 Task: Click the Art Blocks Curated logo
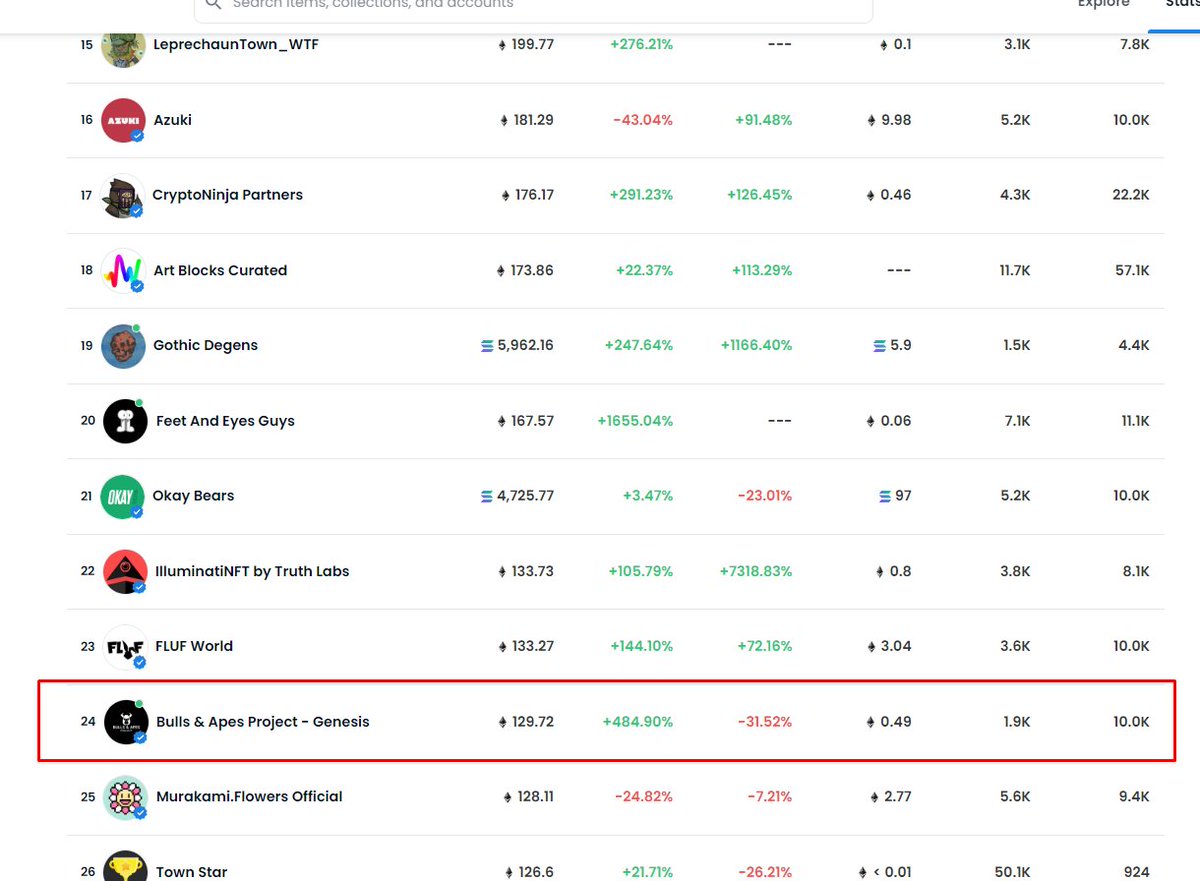tap(124, 270)
